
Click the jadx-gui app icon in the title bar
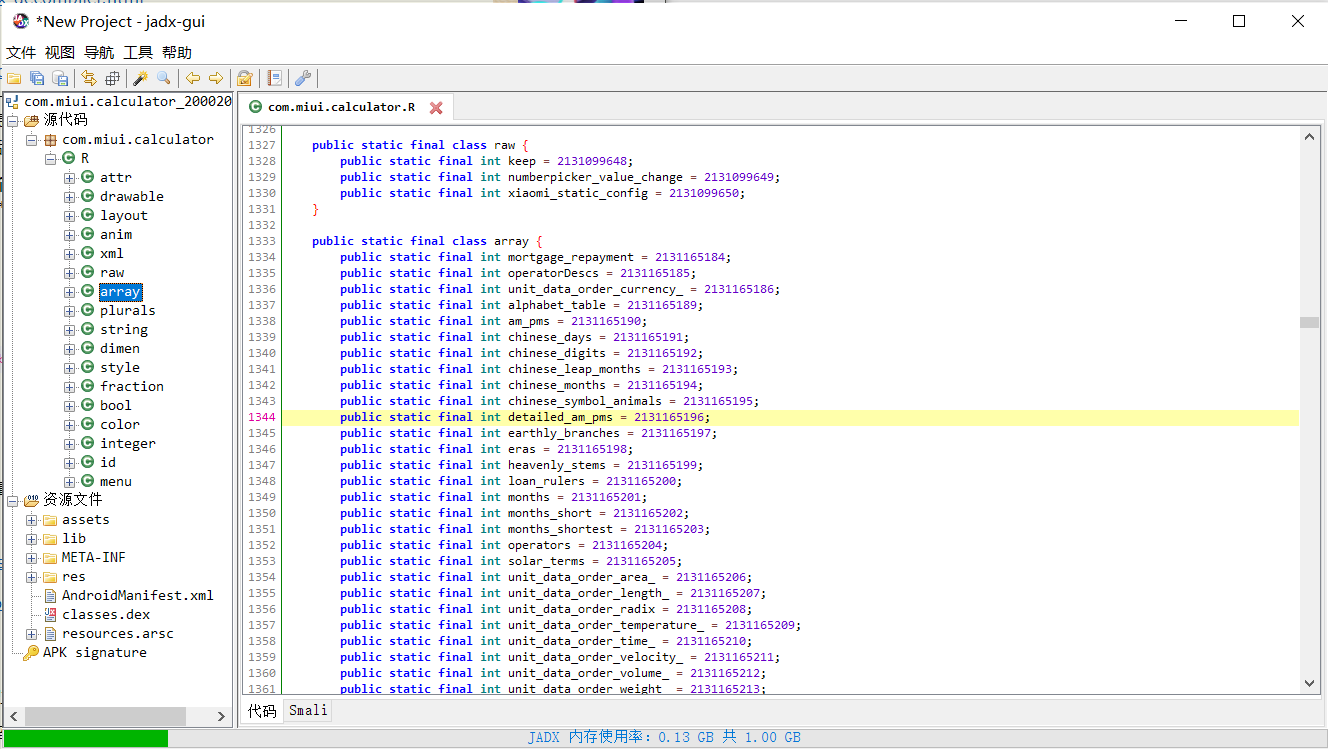pyautogui.click(x=20, y=21)
